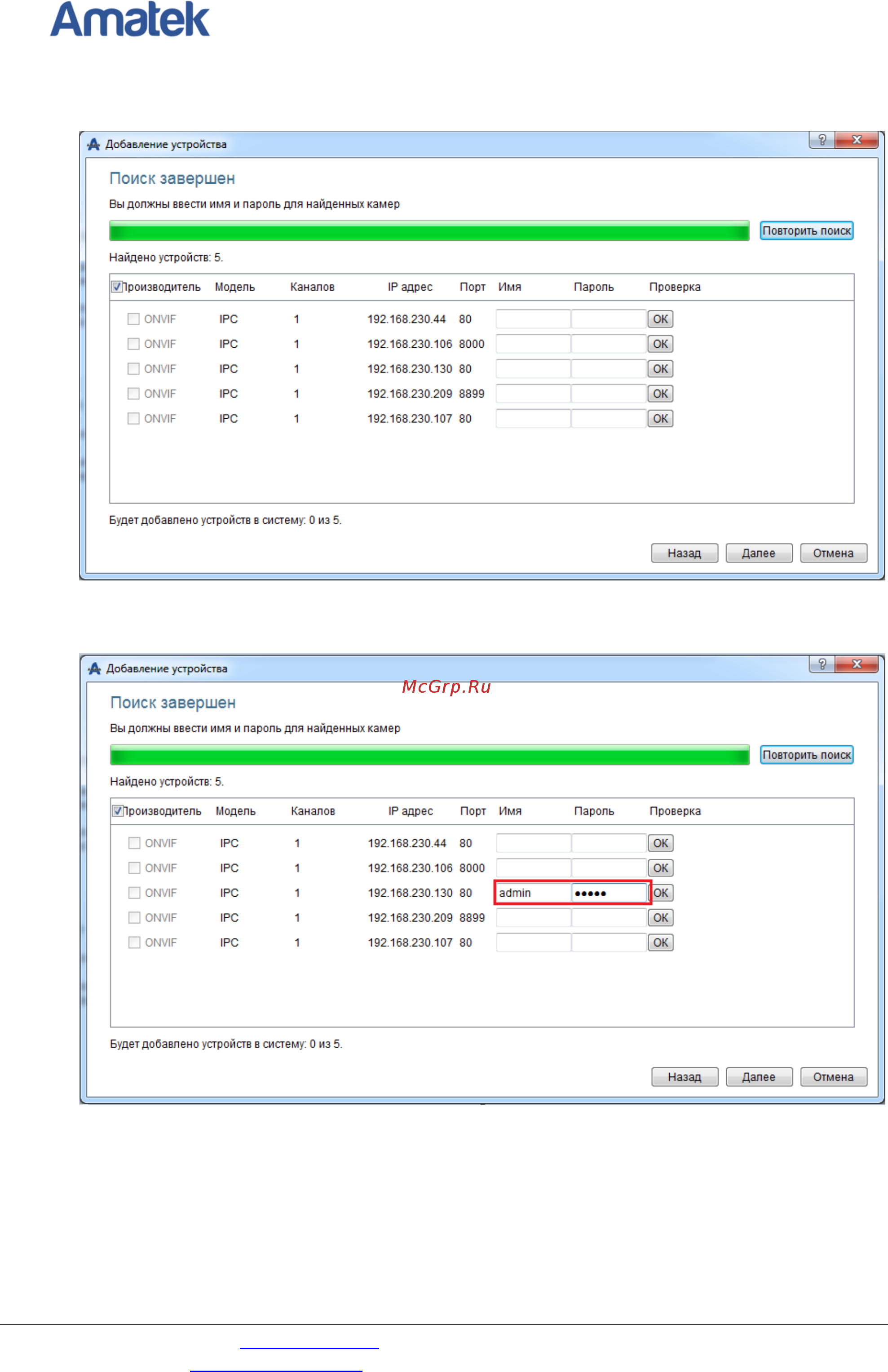Click Повторить поиск in the lower dialog
The image size is (888, 1372).
pyautogui.click(x=806, y=755)
